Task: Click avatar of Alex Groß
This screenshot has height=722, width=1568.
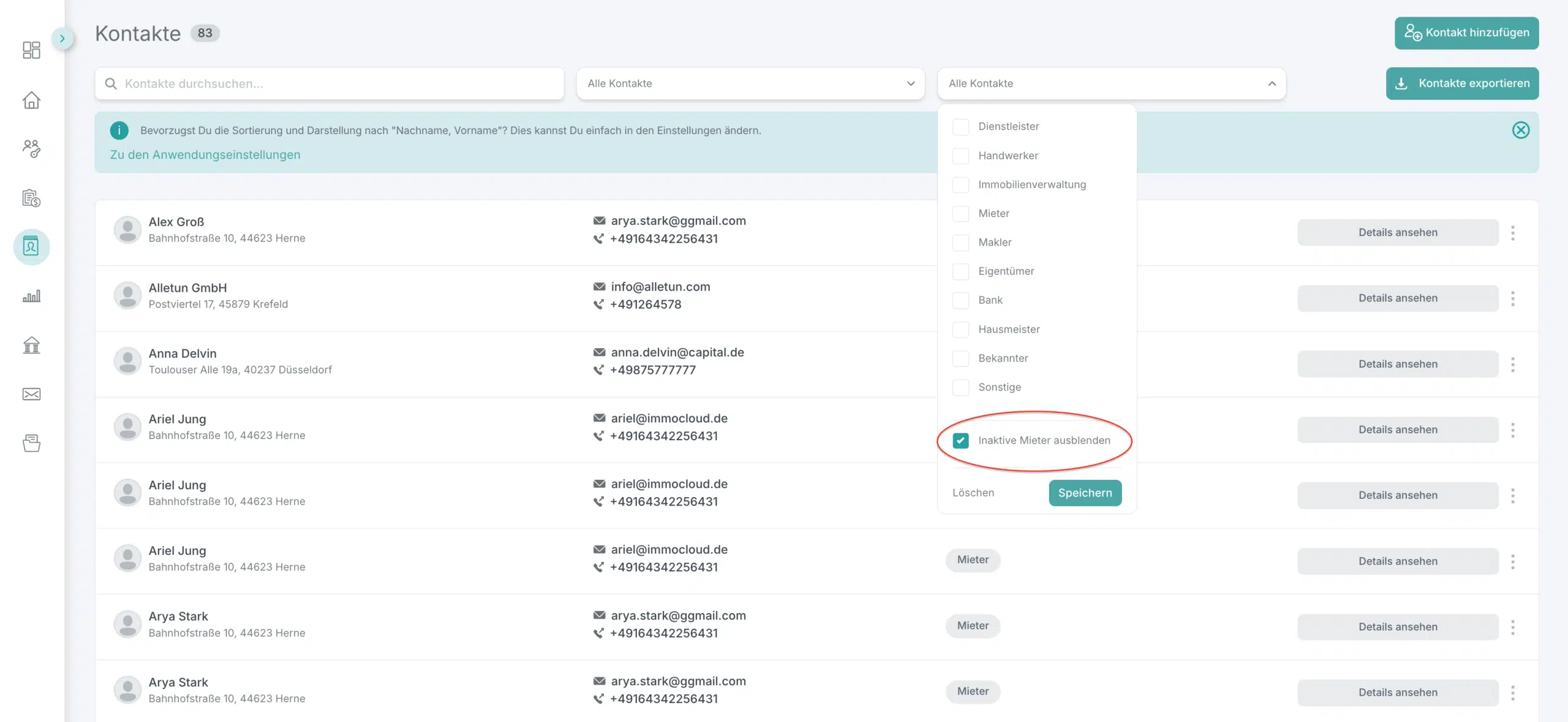Action: click(127, 230)
